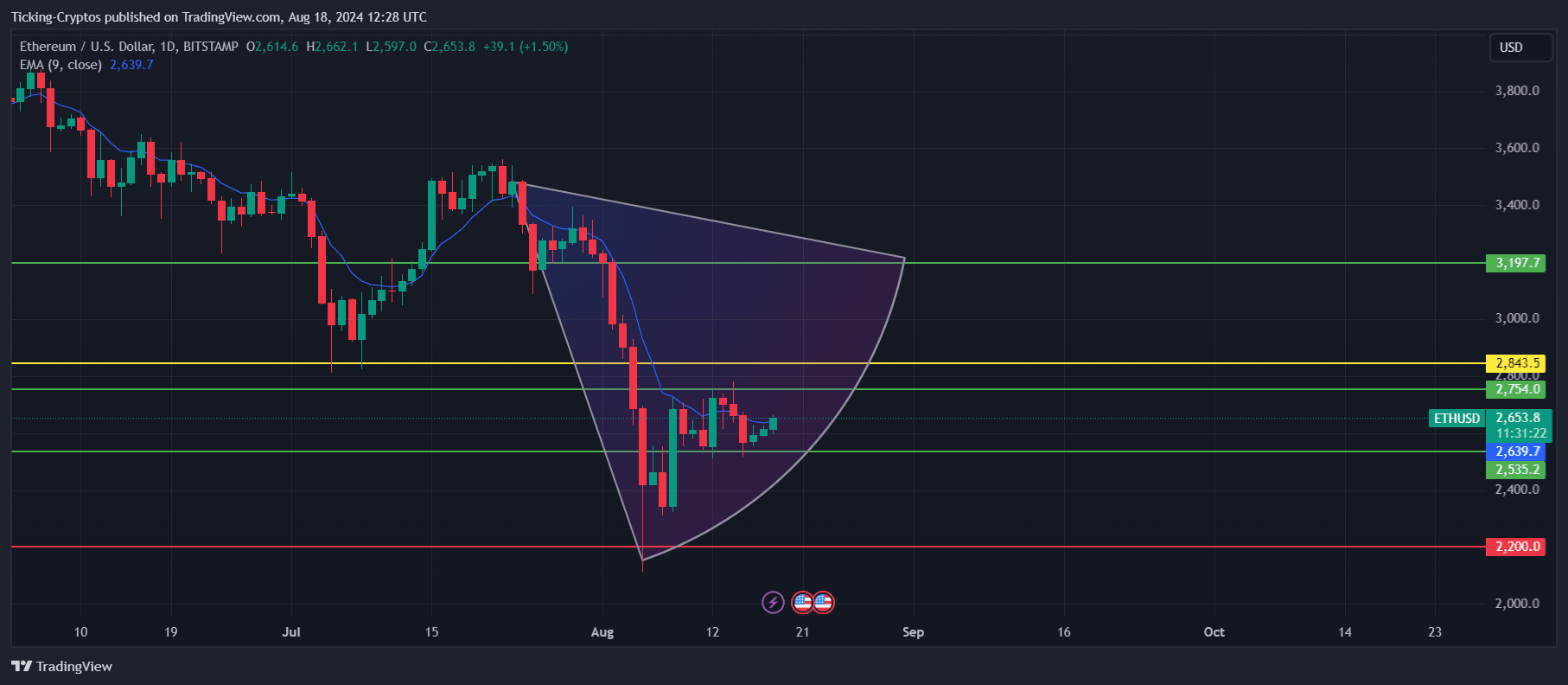This screenshot has width=1568, height=685.
Task: Click the 2,000.0 price axis tick
Action: [x=1517, y=604]
